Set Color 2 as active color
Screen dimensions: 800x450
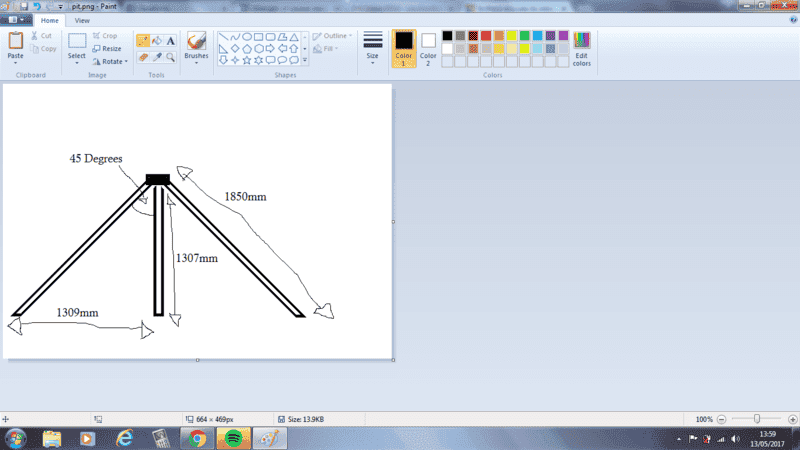[x=428, y=47]
